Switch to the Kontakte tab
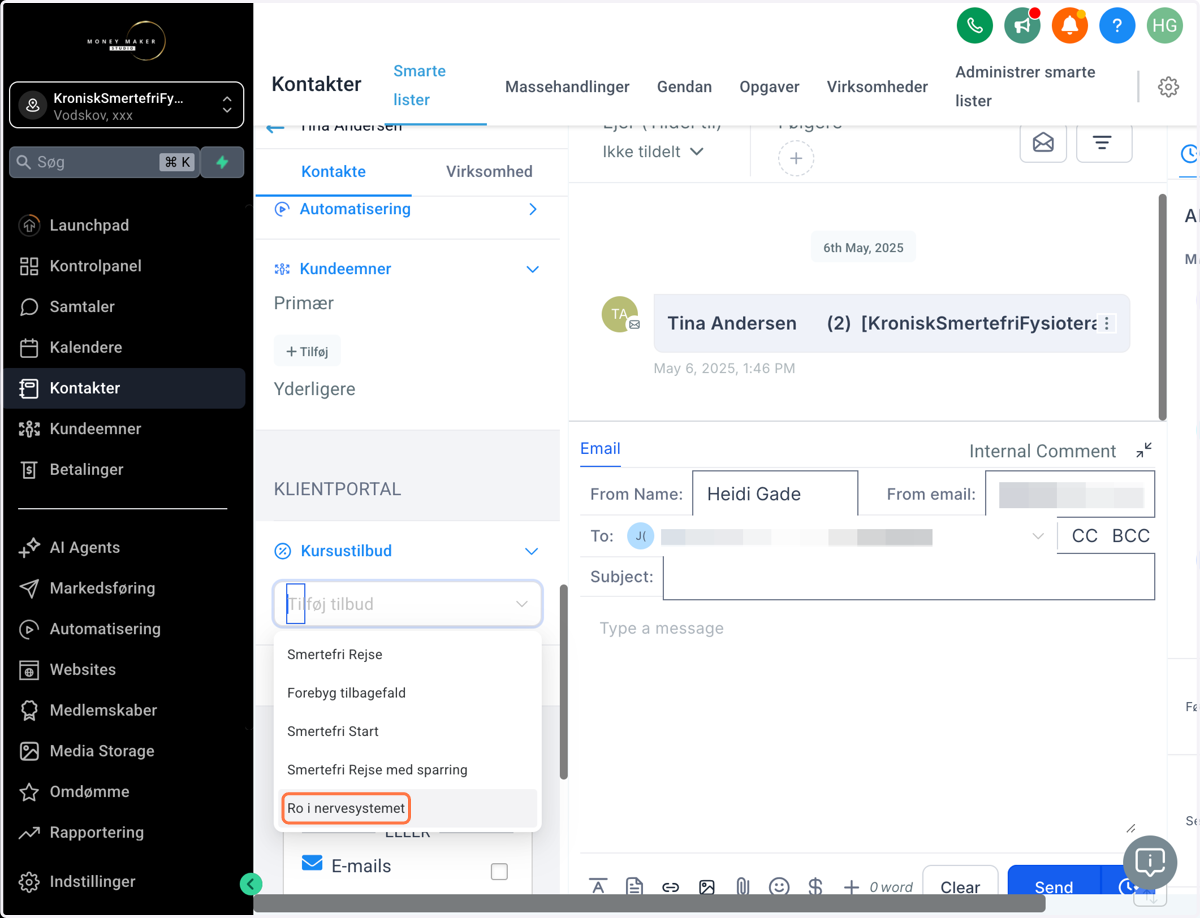Image resolution: width=1200 pixels, height=918 pixels. [333, 172]
